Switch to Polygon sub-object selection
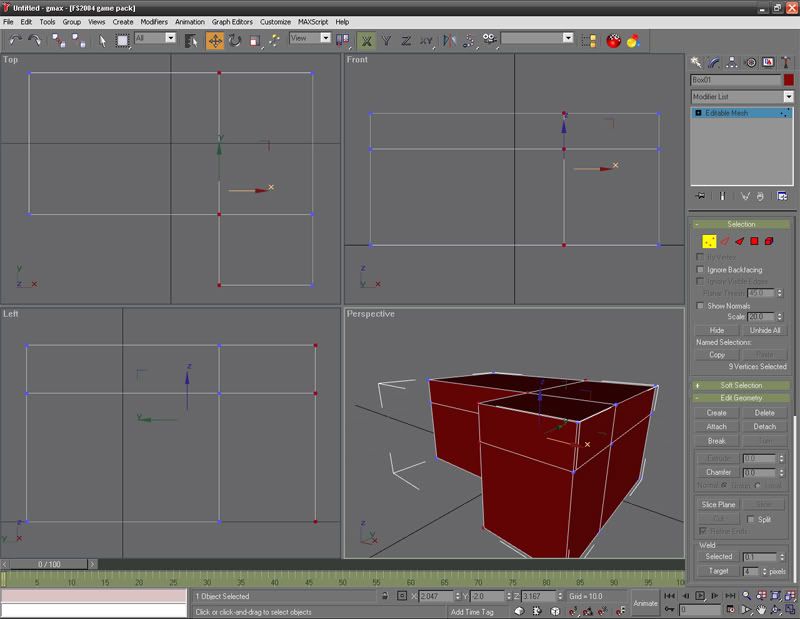 (x=754, y=241)
